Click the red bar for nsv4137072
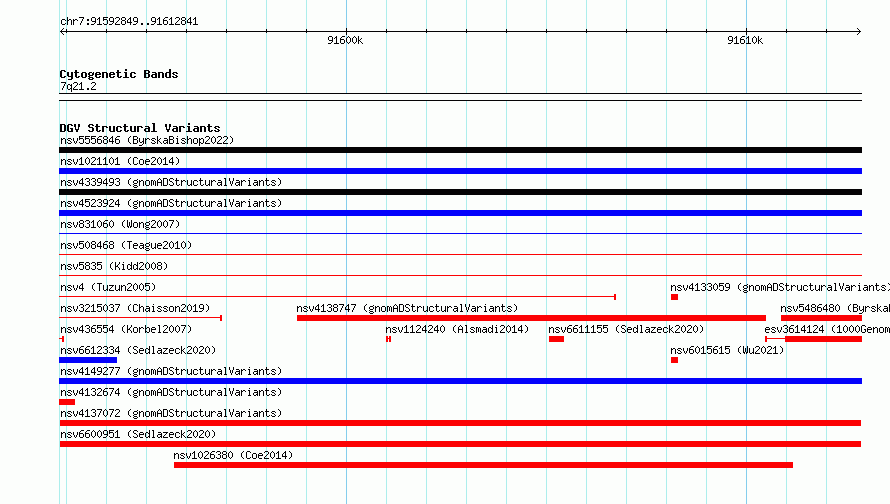 click(x=460, y=423)
